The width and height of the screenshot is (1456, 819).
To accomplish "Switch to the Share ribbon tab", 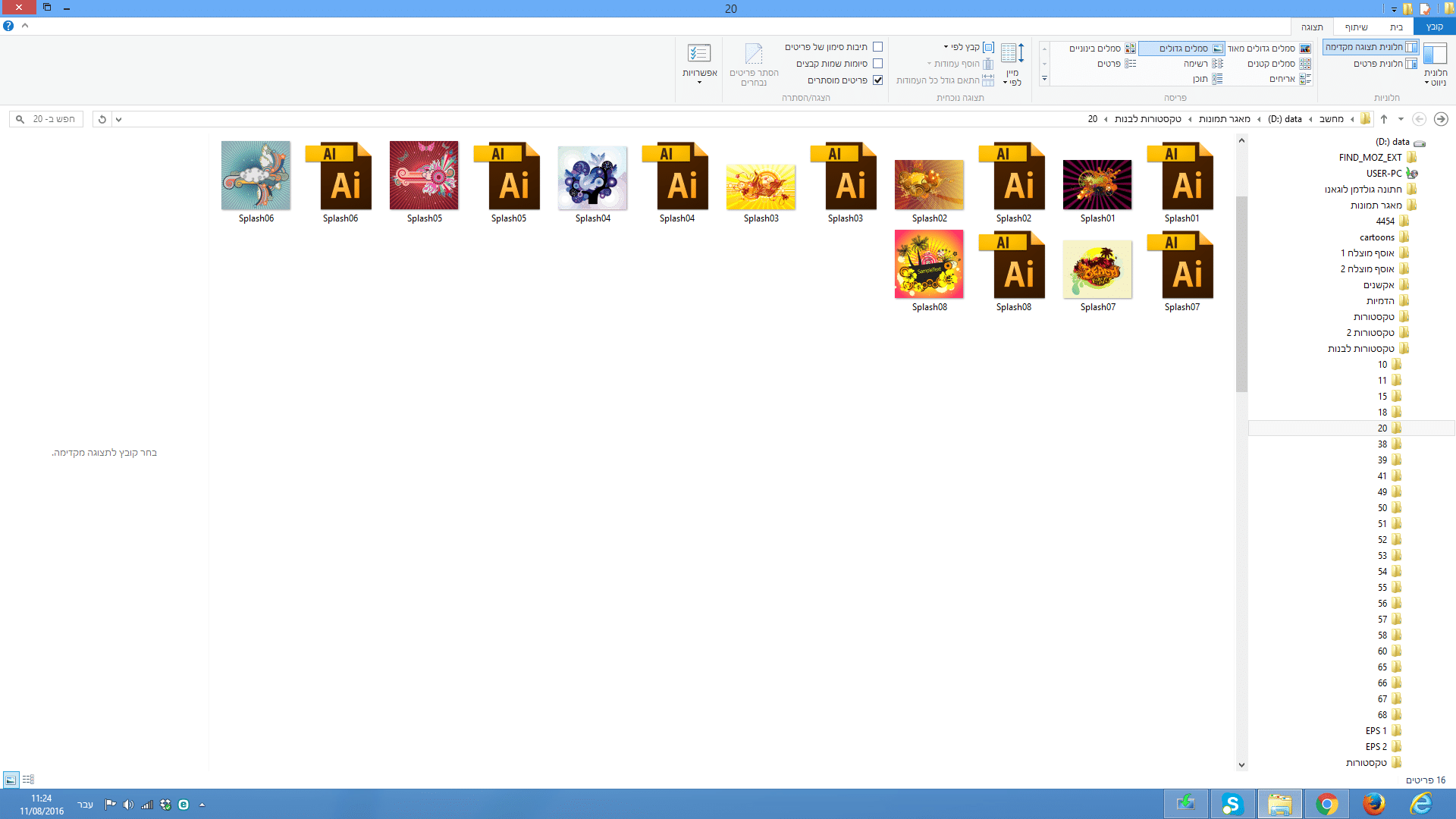I will pos(1356,27).
